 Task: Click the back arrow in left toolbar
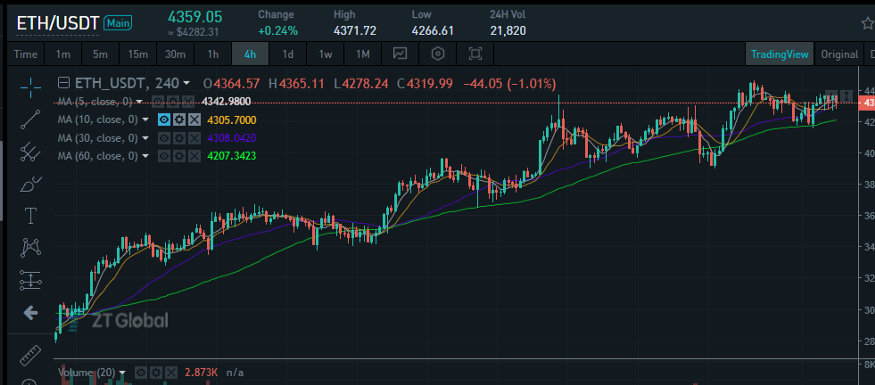[x=31, y=313]
